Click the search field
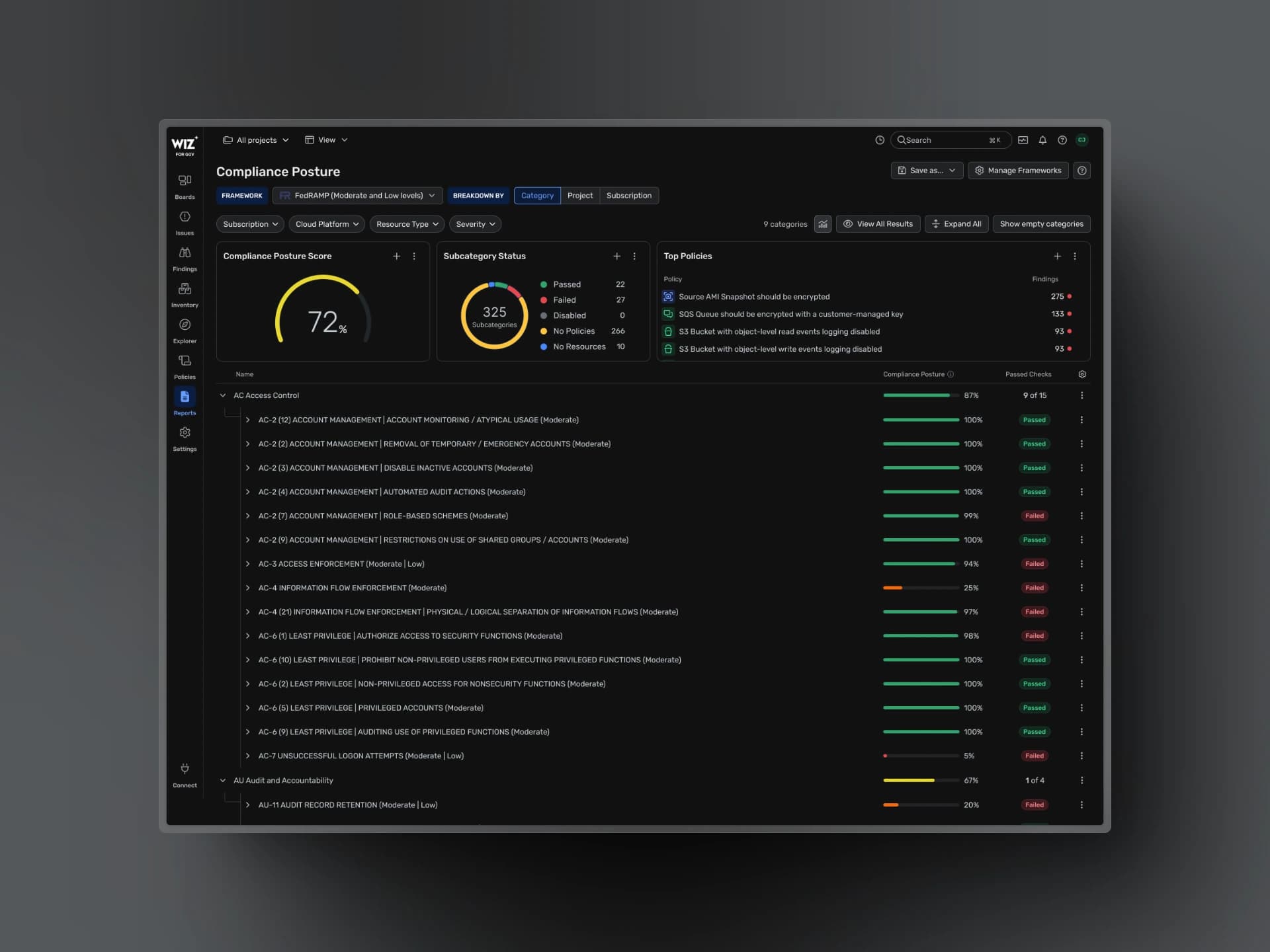This screenshot has width=1270, height=952. point(951,140)
